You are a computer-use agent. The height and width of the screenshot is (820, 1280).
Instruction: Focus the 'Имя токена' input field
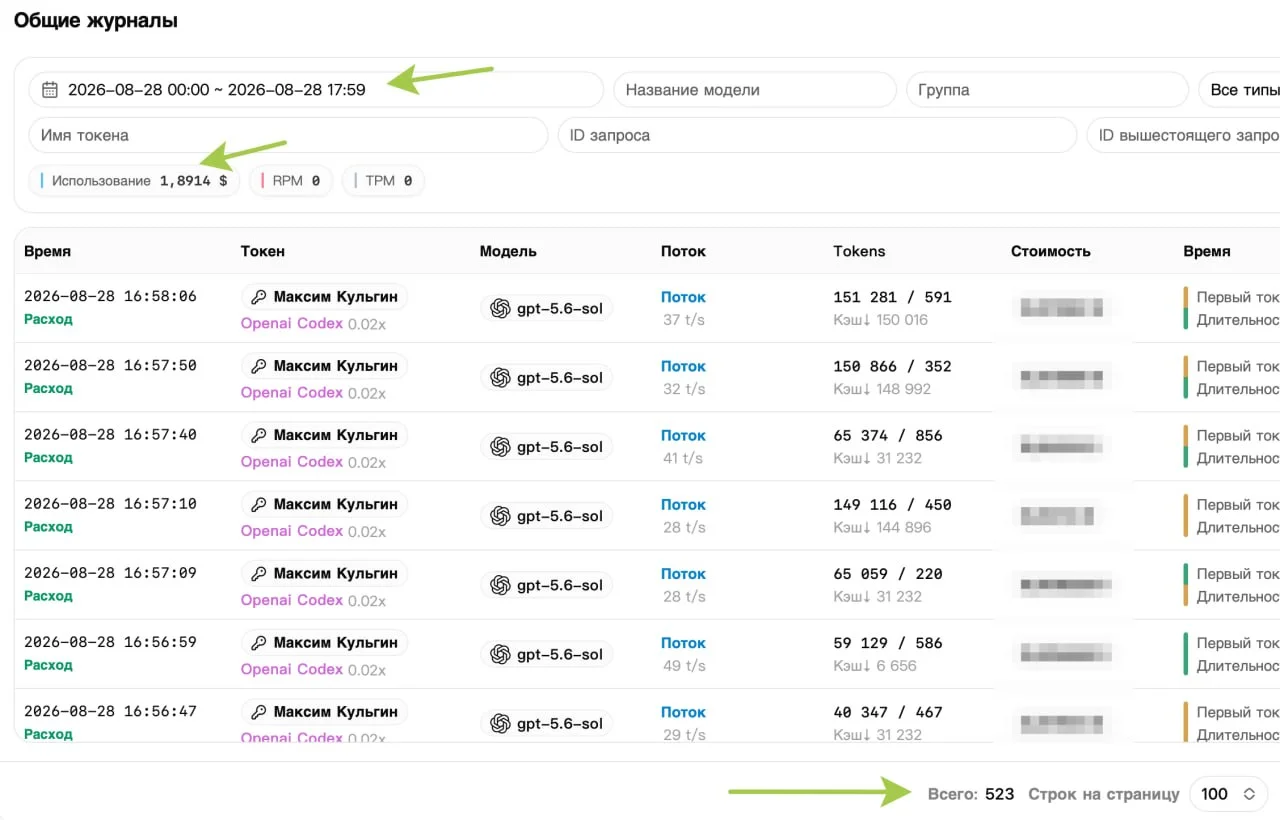(x=288, y=135)
